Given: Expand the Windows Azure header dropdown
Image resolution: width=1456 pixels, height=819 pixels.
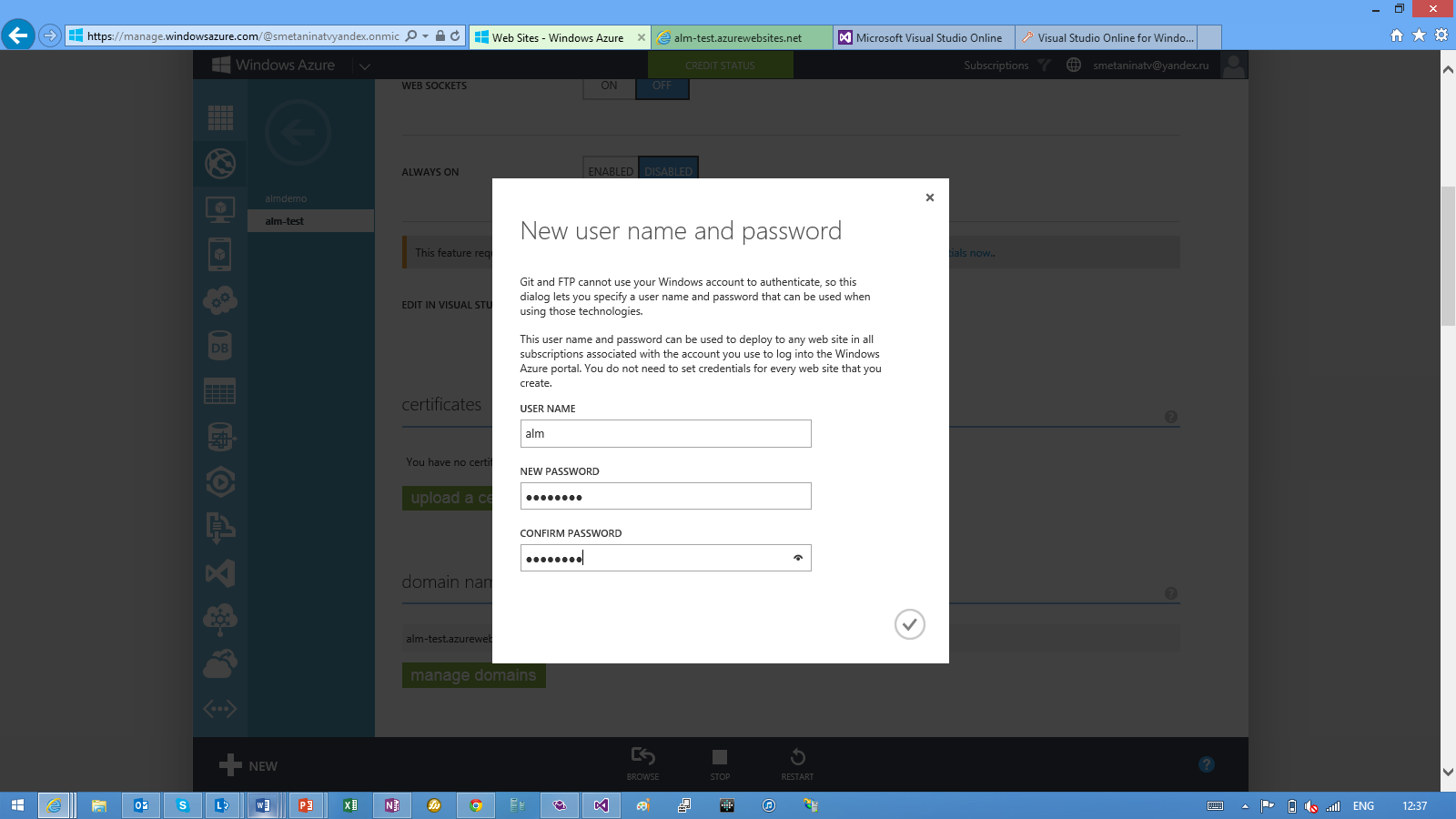Looking at the screenshot, I should pyautogui.click(x=365, y=66).
